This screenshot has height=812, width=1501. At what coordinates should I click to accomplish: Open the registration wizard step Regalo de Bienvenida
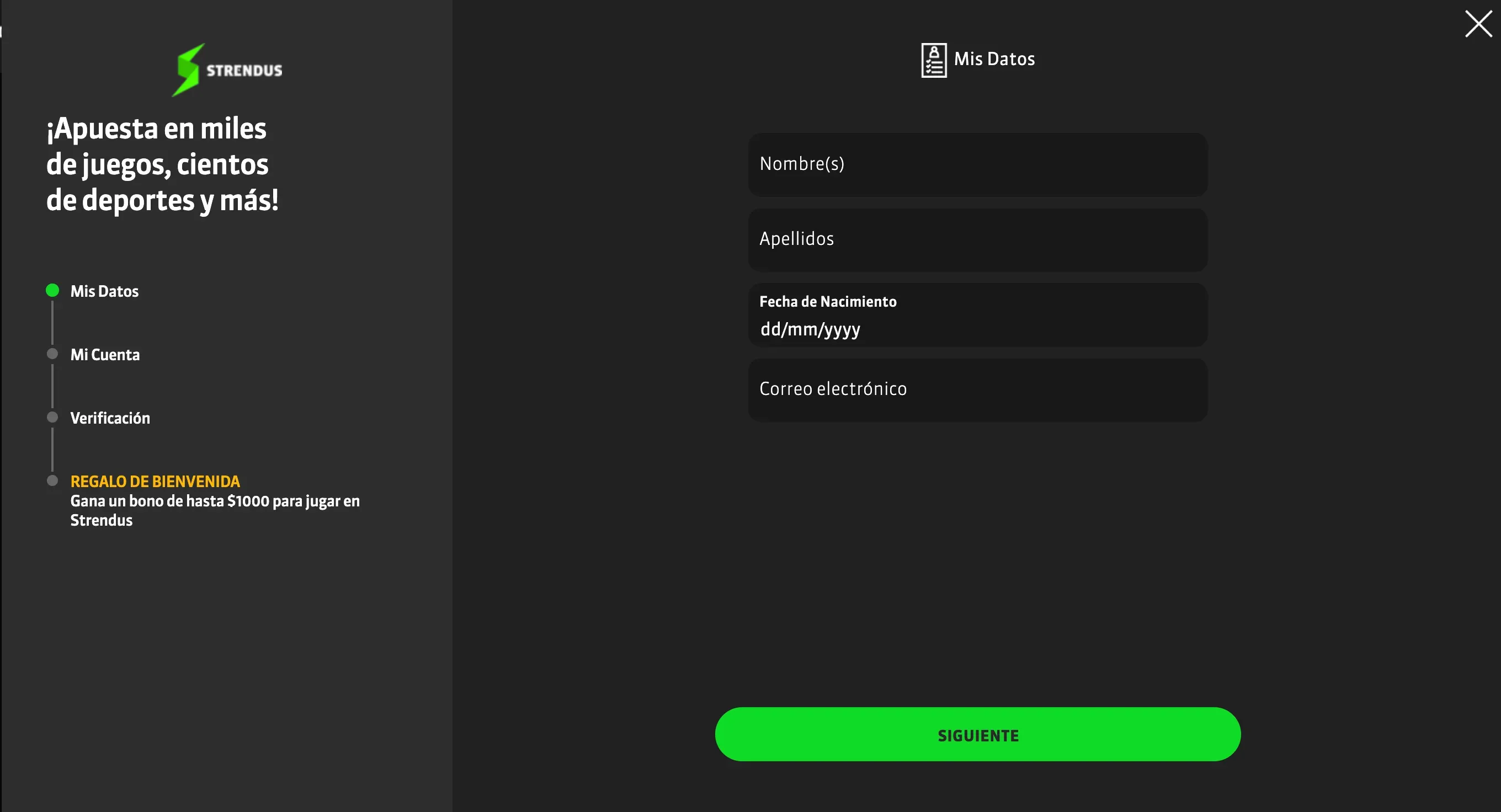(155, 481)
